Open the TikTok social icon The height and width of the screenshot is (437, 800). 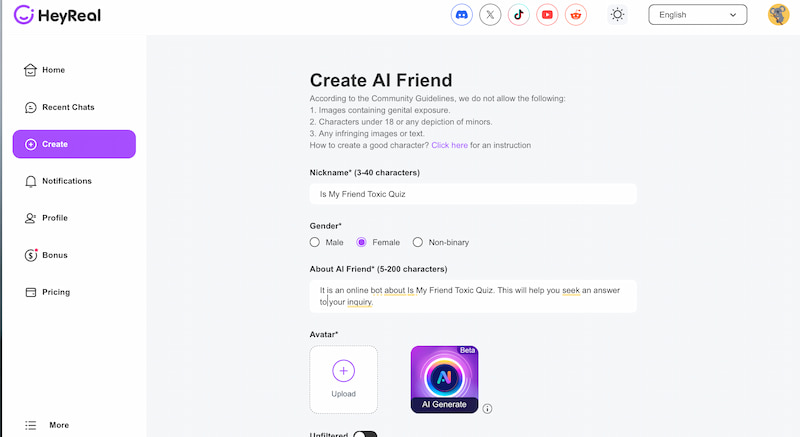pyautogui.click(x=518, y=15)
